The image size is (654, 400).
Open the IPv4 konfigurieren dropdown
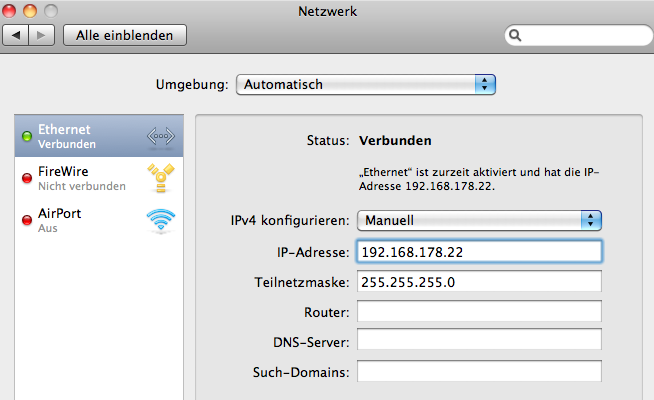tap(479, 220)
